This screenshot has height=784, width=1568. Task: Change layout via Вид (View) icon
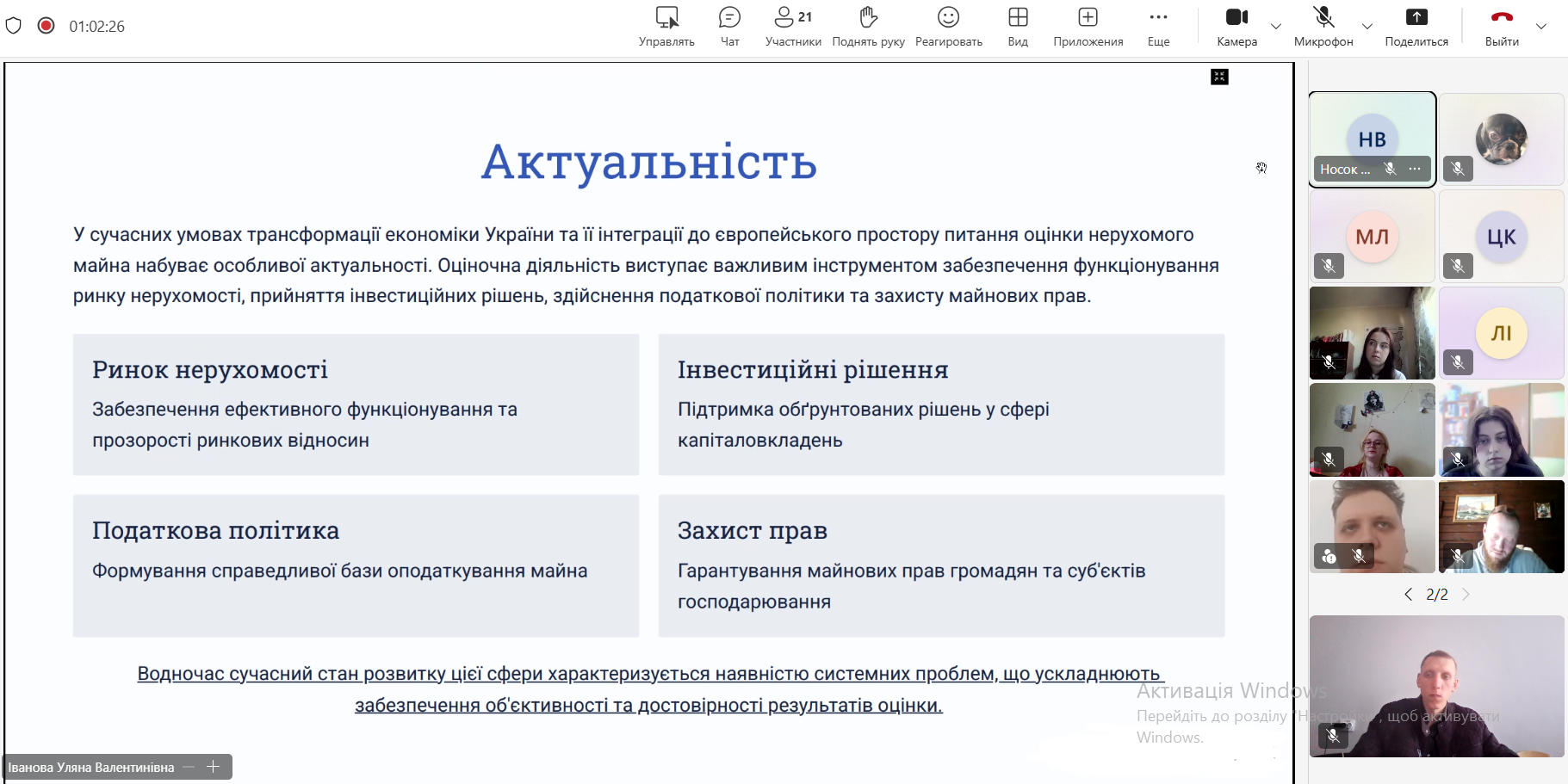click(x=1018, y=26)
